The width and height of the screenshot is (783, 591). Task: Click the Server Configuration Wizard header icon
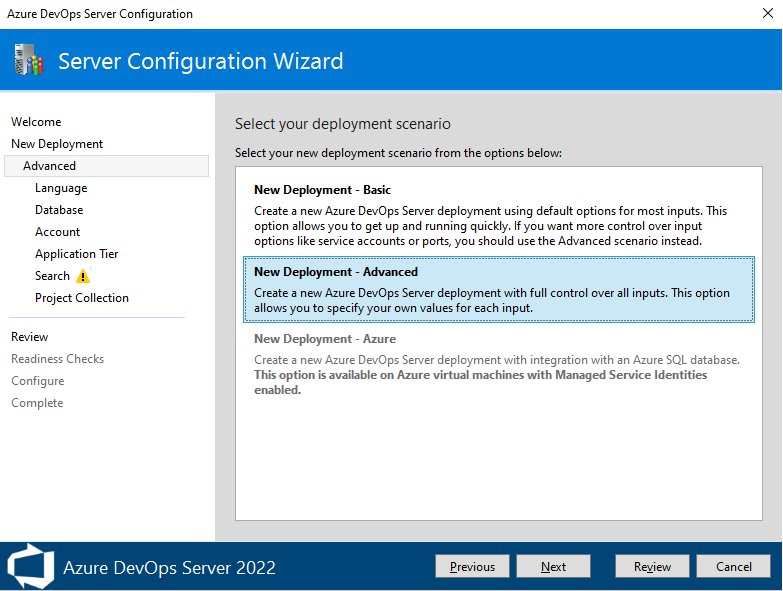[29, 61]
